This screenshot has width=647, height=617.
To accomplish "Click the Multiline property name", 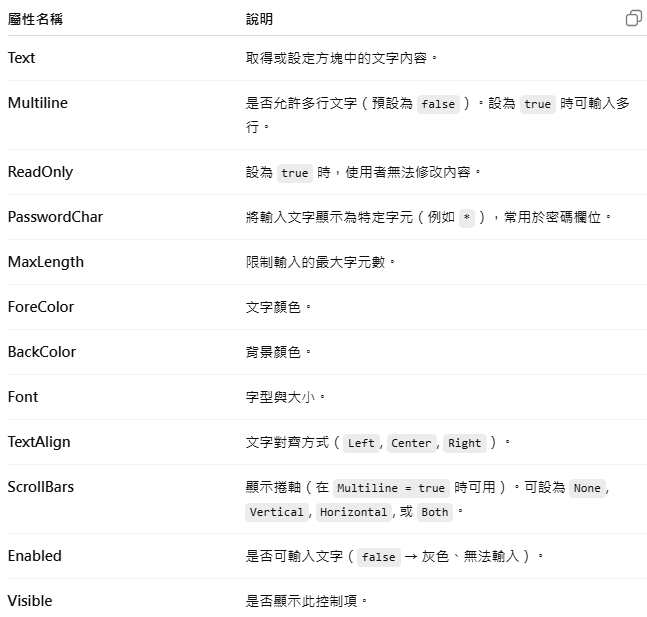I will pos(38,103).
